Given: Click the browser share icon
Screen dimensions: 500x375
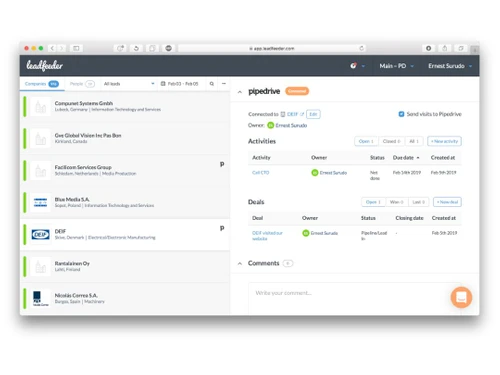Looking at the screenshot, I should 445,48.
